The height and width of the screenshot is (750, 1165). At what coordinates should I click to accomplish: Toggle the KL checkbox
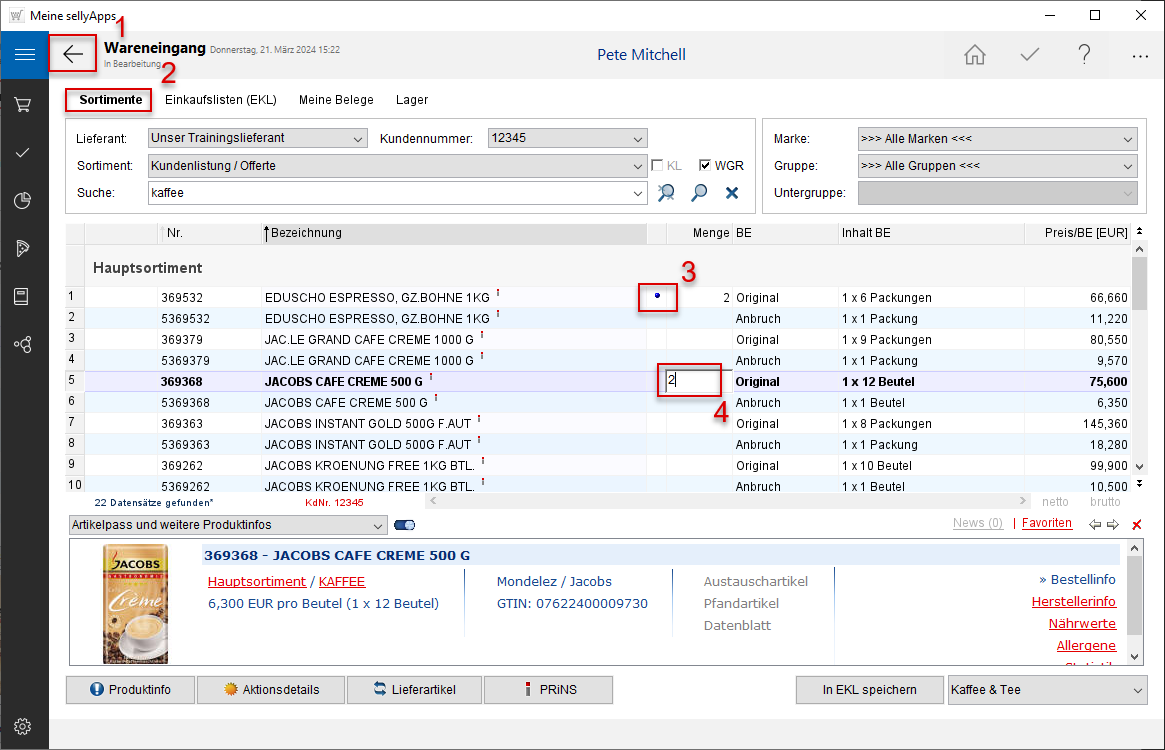pos(657,166)
